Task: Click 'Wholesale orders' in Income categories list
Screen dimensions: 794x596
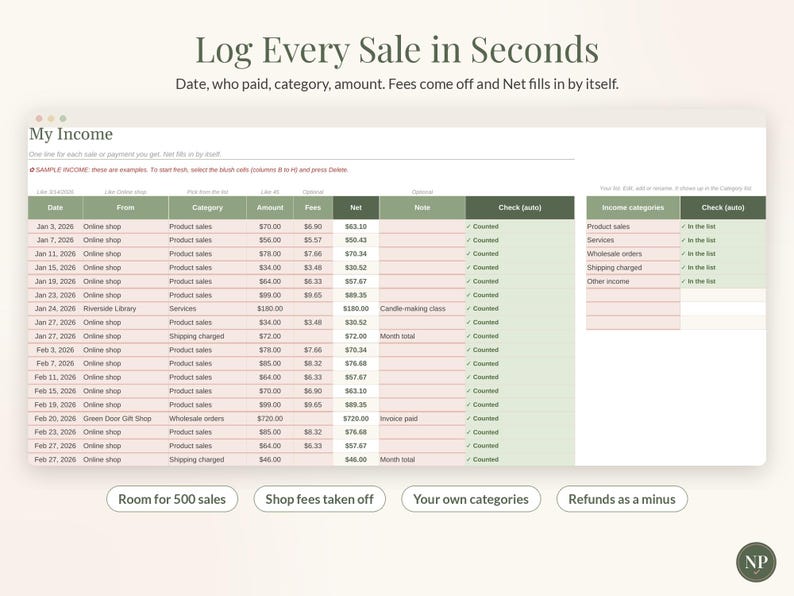Action: 633,254
